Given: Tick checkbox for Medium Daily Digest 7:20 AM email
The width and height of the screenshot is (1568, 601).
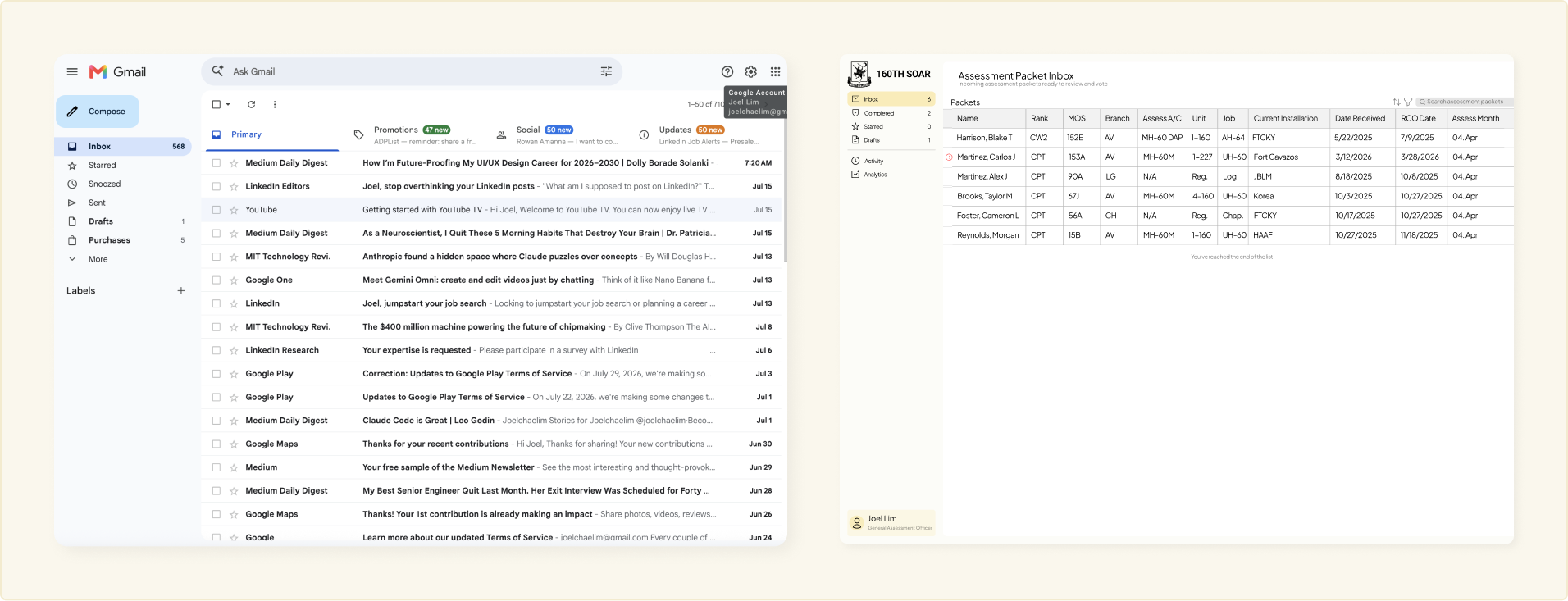Looking at the screenshot, I should (217, 163).
